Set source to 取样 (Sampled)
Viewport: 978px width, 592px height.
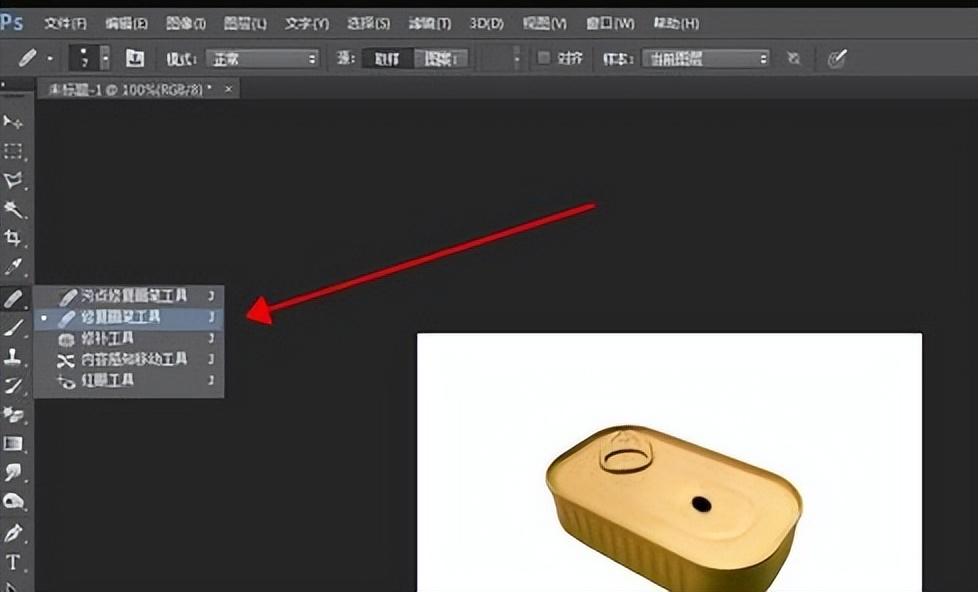[x=387, y=59]
